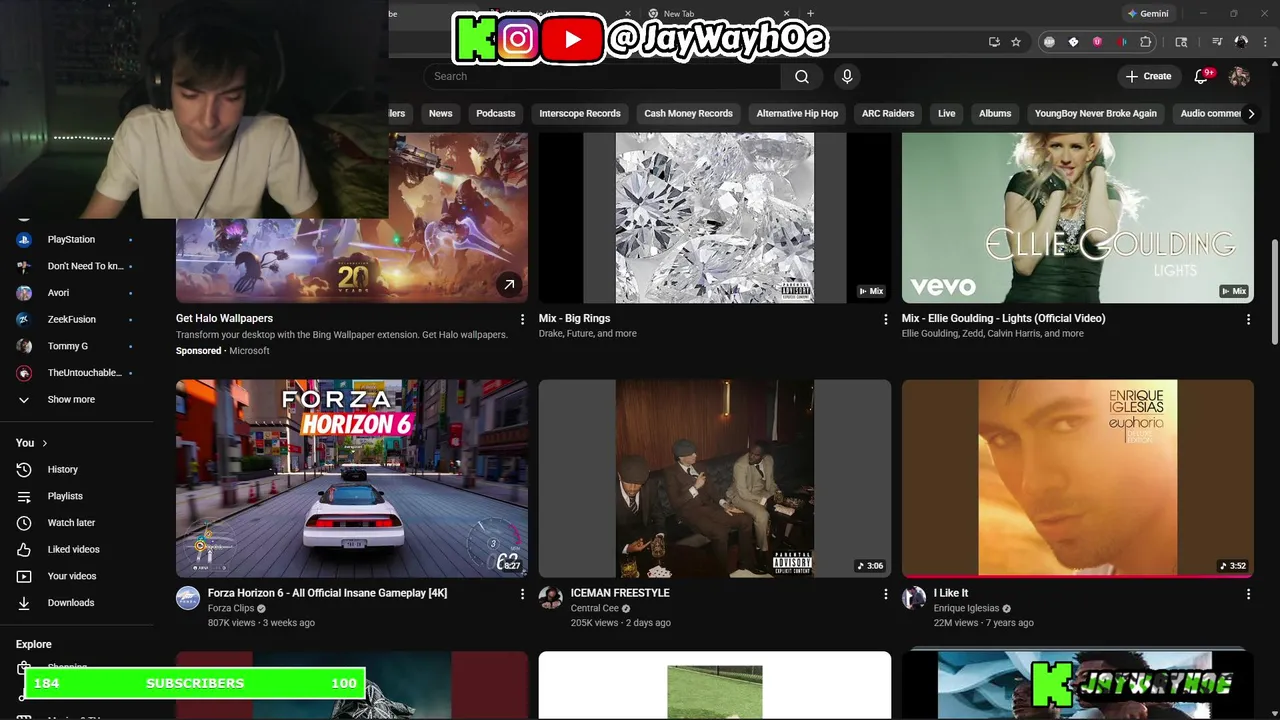Open YouTube account avatar menu
Viewport: 1280px width, 720px height.
click(1239, 76)
